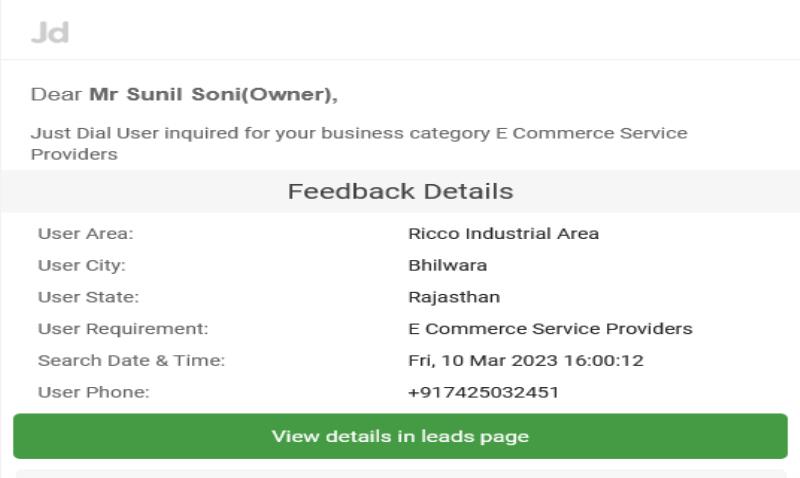
Task: Select the search date Fri, 10 Mar 2023 16:00:12
Action: click(526, 361)
